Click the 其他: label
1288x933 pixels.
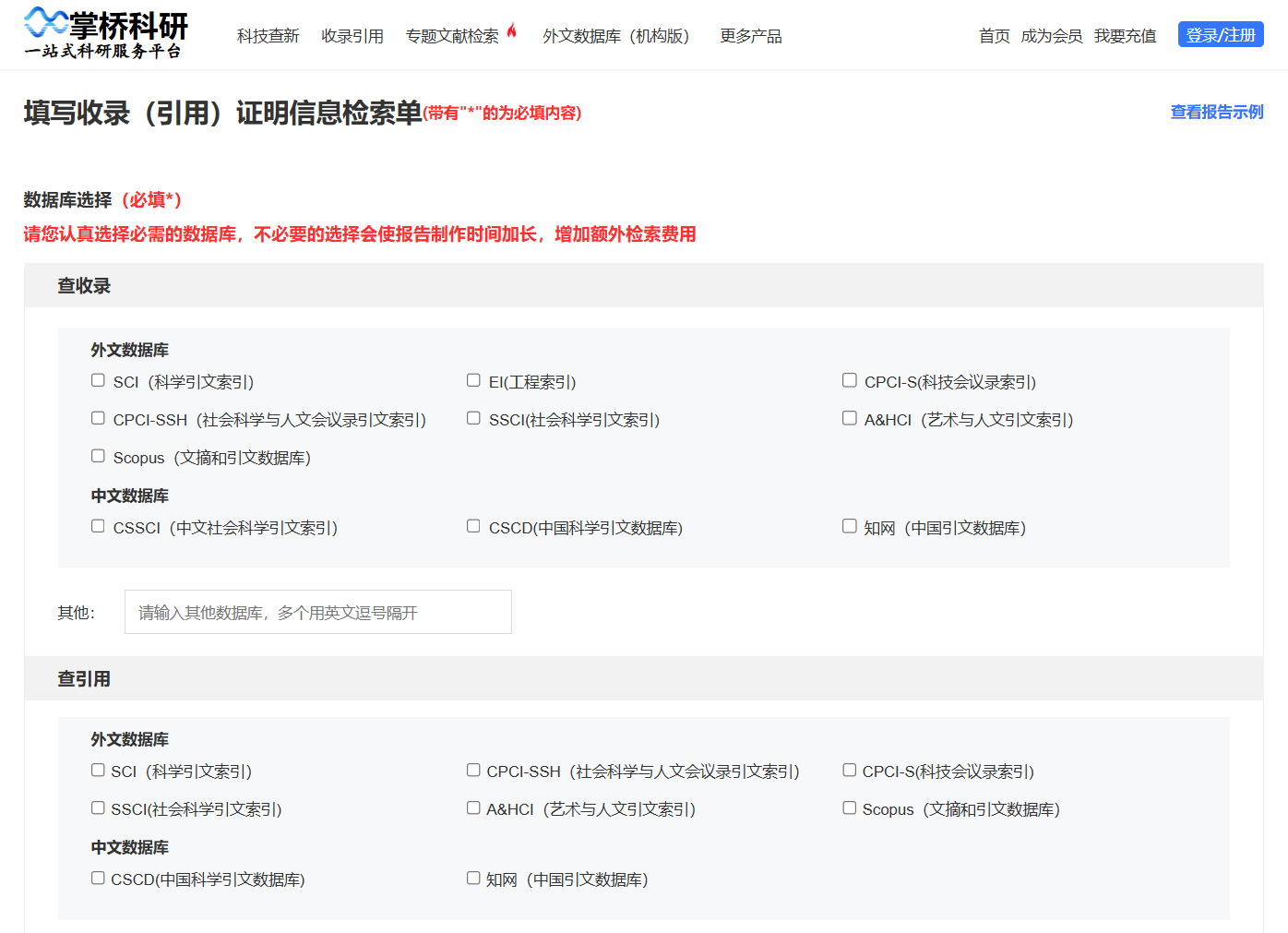[x=76, y=613]
